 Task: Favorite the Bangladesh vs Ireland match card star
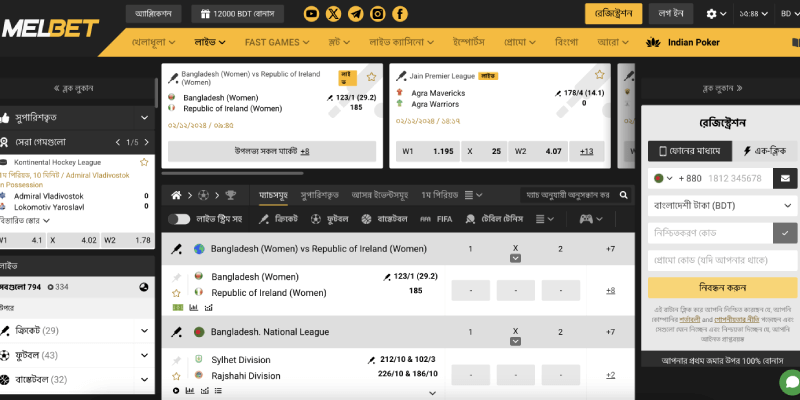(x=372, y=76)
